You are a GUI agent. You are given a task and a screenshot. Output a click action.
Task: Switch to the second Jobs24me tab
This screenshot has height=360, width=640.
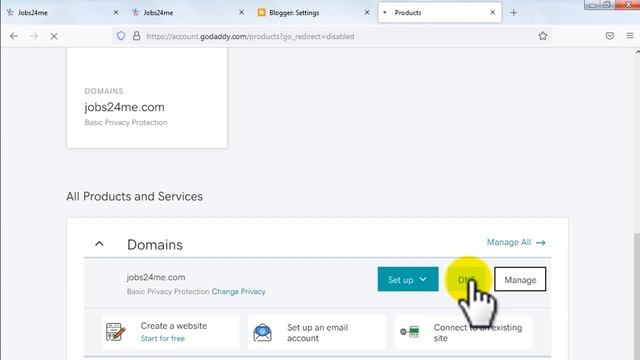(x=189, y=13)
